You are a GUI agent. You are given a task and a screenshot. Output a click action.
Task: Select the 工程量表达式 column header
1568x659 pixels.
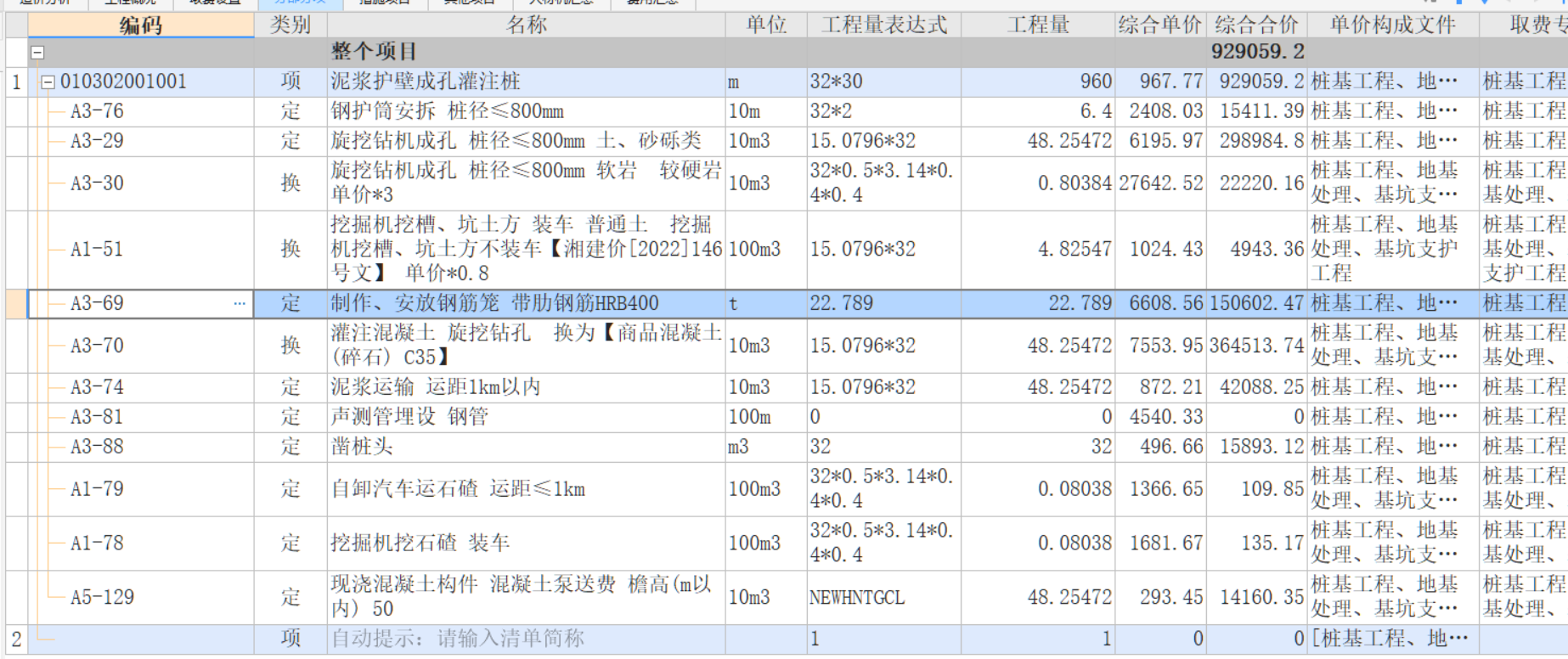tap(884, 25)
